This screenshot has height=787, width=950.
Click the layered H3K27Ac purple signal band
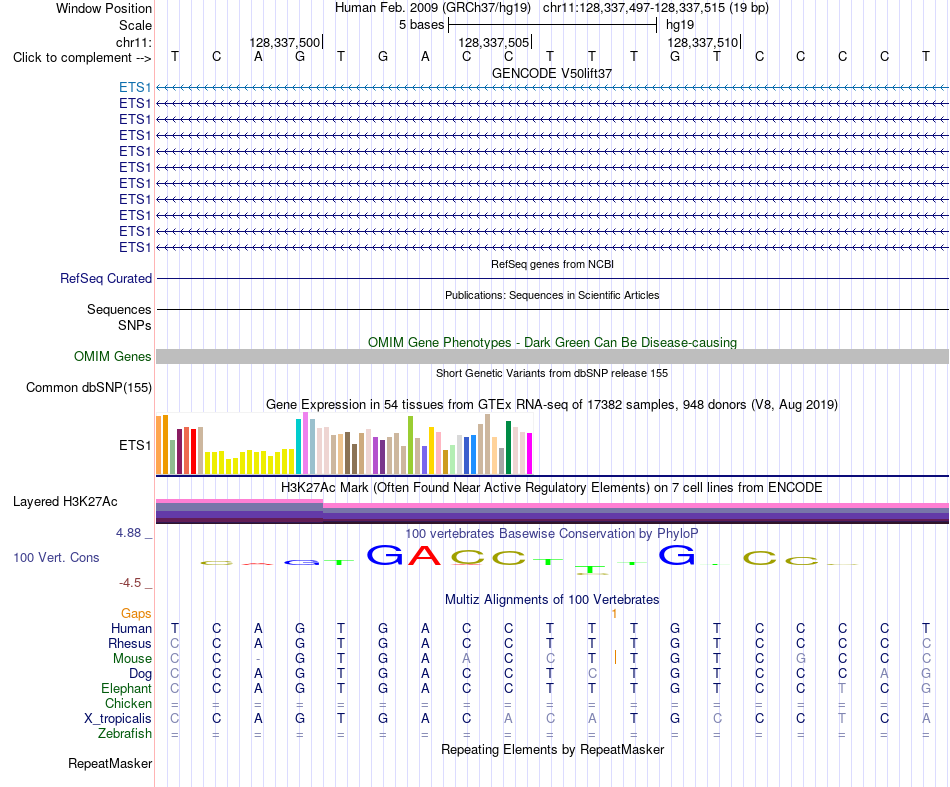coord(552,512)
